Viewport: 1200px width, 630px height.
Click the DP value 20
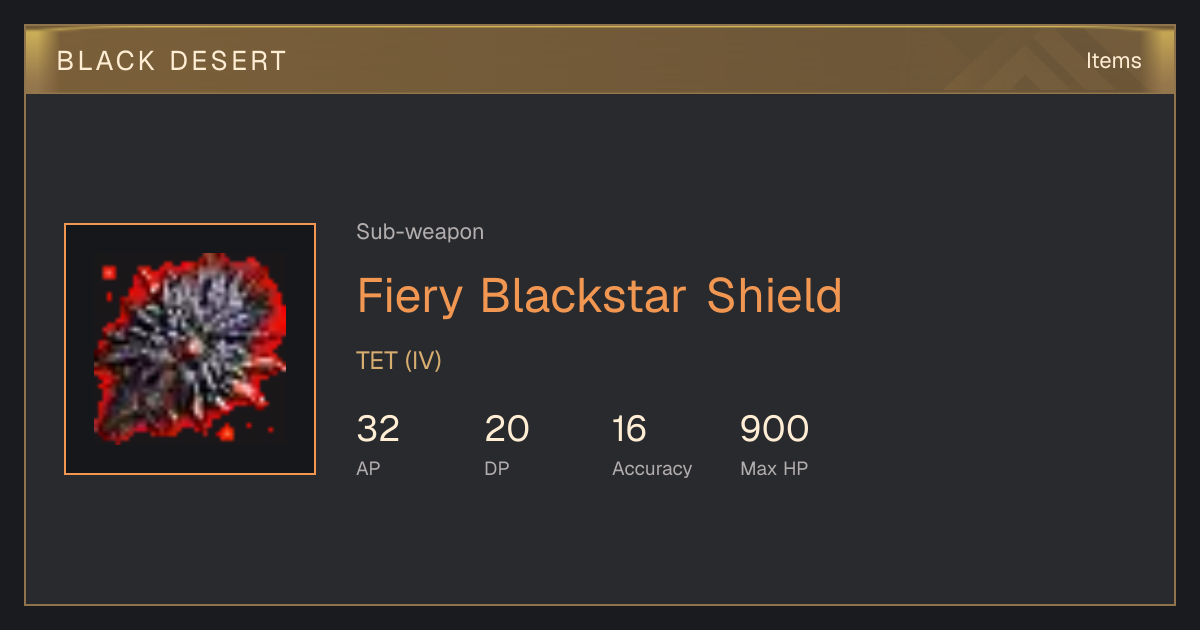tap(506, 429)
